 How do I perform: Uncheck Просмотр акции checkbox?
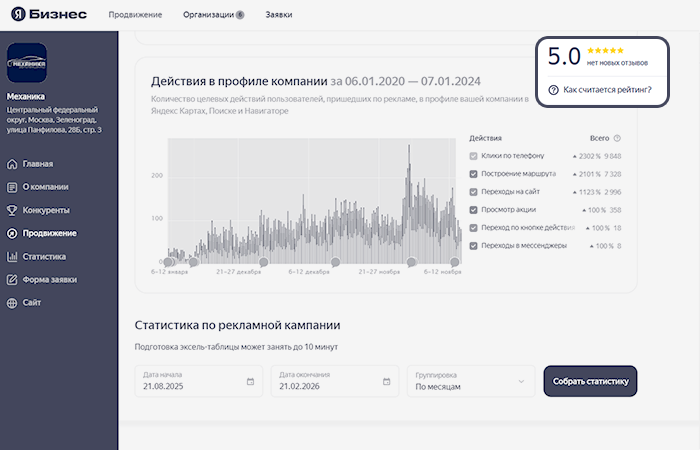473,210
